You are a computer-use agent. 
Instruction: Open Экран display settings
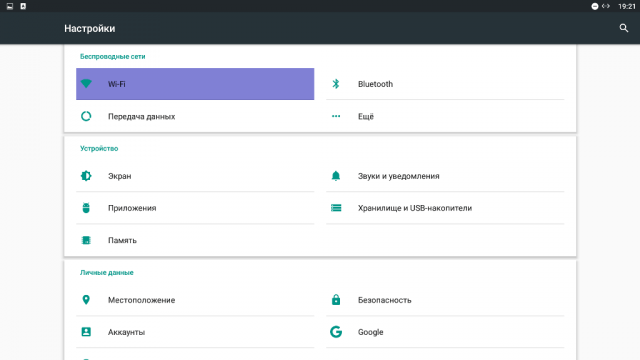[195, 176]
